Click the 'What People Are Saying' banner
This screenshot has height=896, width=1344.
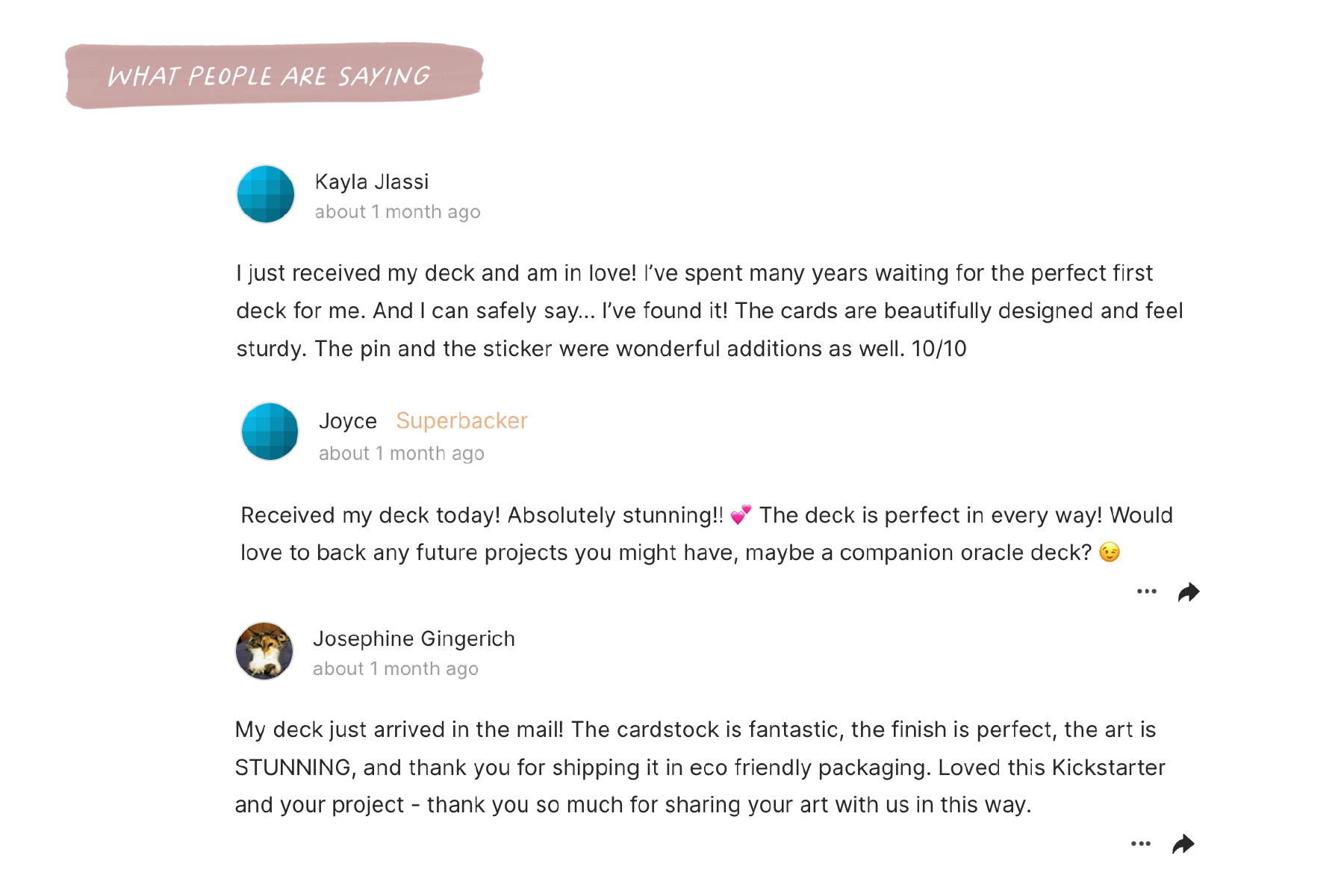pos(273,75)
